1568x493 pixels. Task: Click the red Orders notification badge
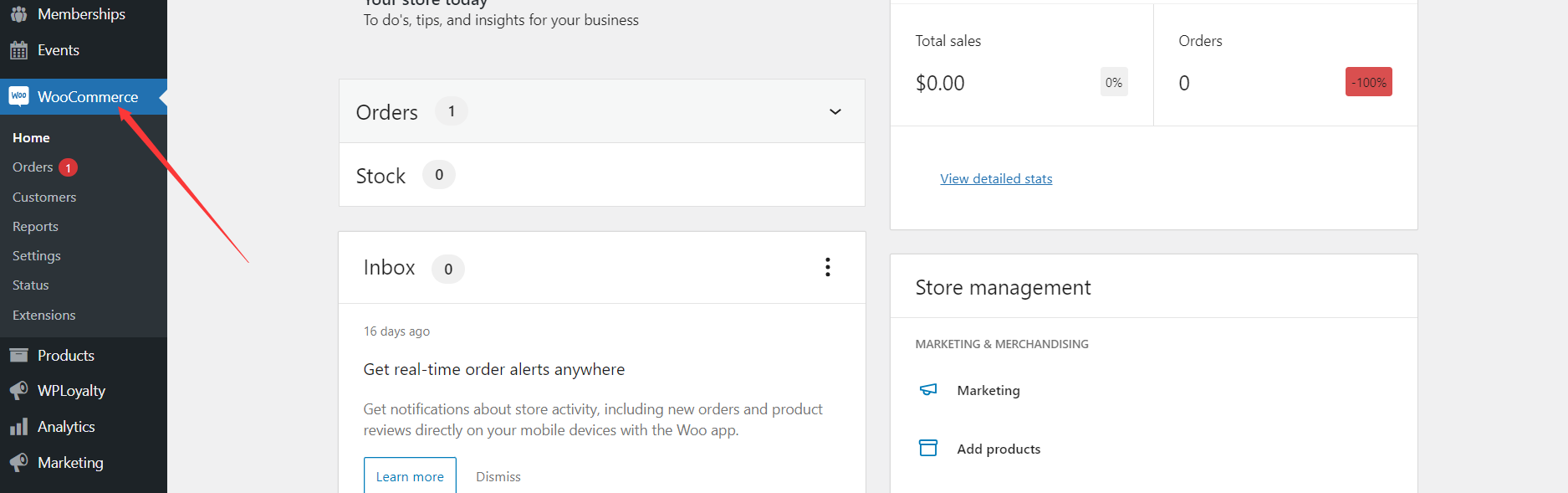coord(69,167)
